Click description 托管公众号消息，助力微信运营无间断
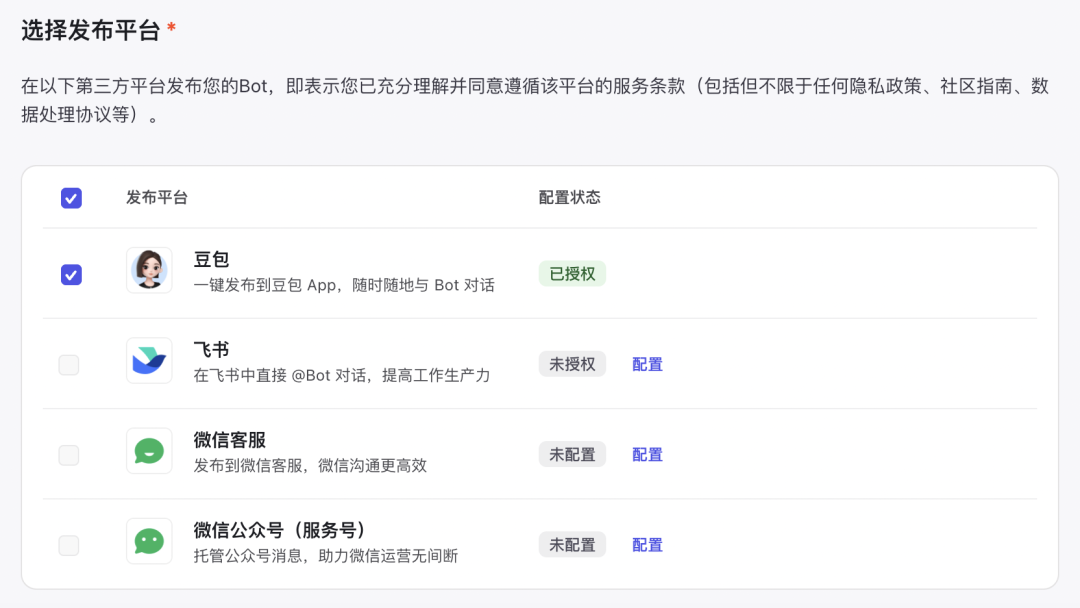 click(x=326, y=556)
